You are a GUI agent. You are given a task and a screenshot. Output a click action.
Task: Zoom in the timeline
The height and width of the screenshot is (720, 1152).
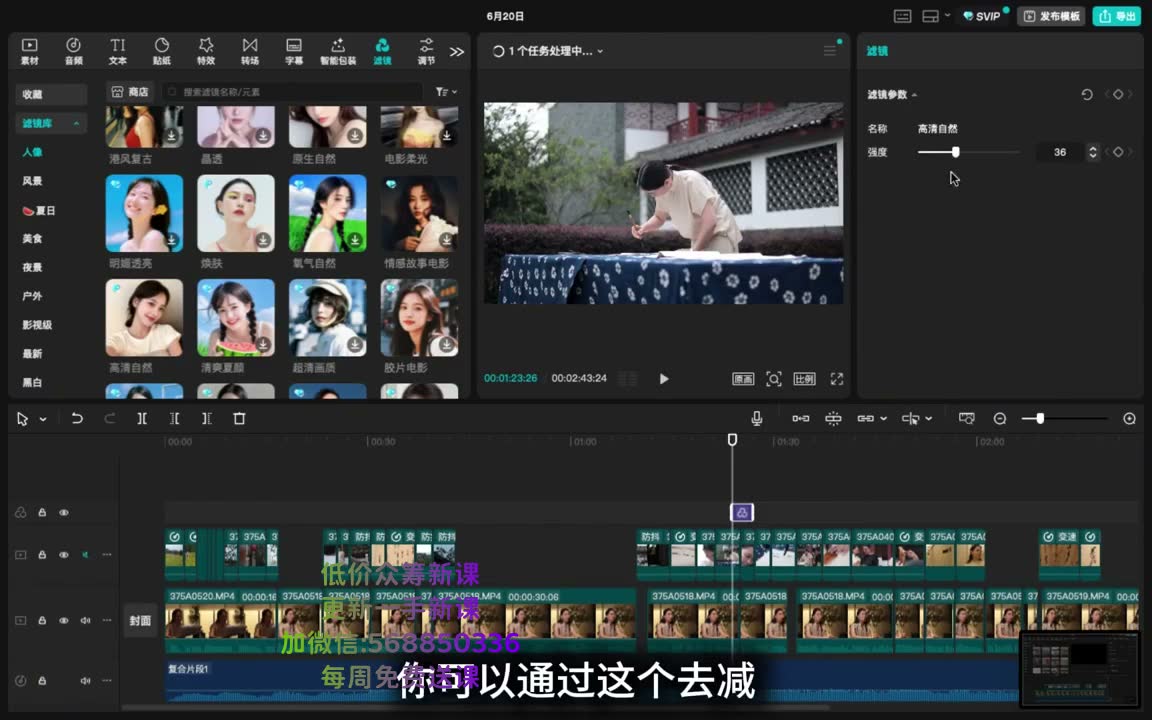[x=1129, y=419]
